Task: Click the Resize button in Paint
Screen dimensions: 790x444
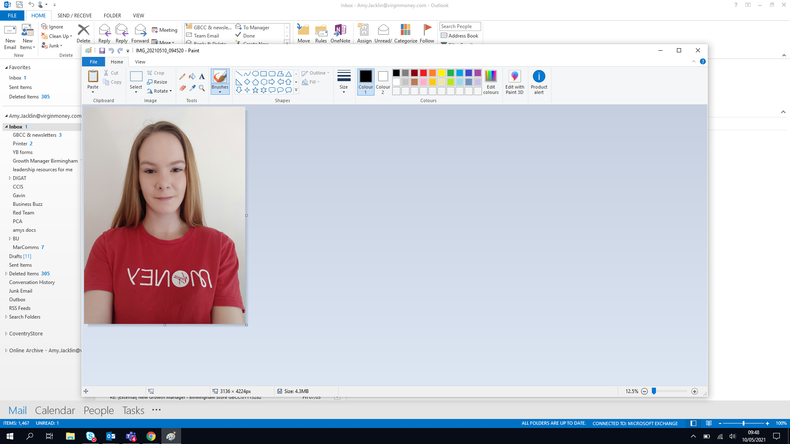Action: tap(157, 82)
